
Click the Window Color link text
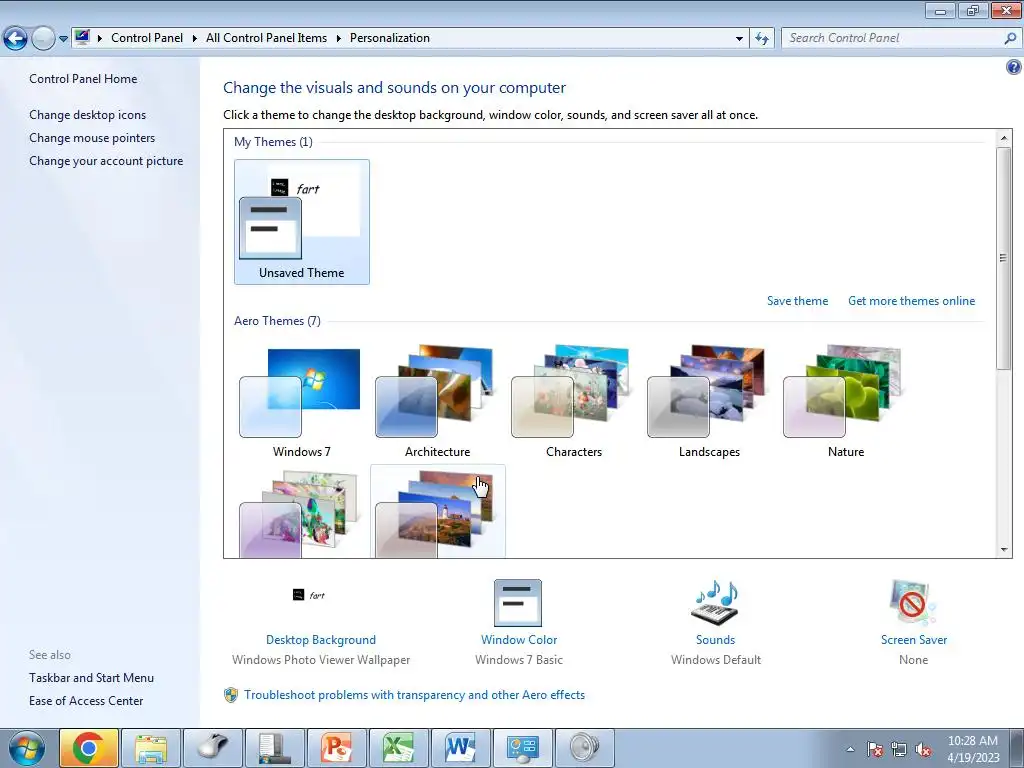(519, 640)
